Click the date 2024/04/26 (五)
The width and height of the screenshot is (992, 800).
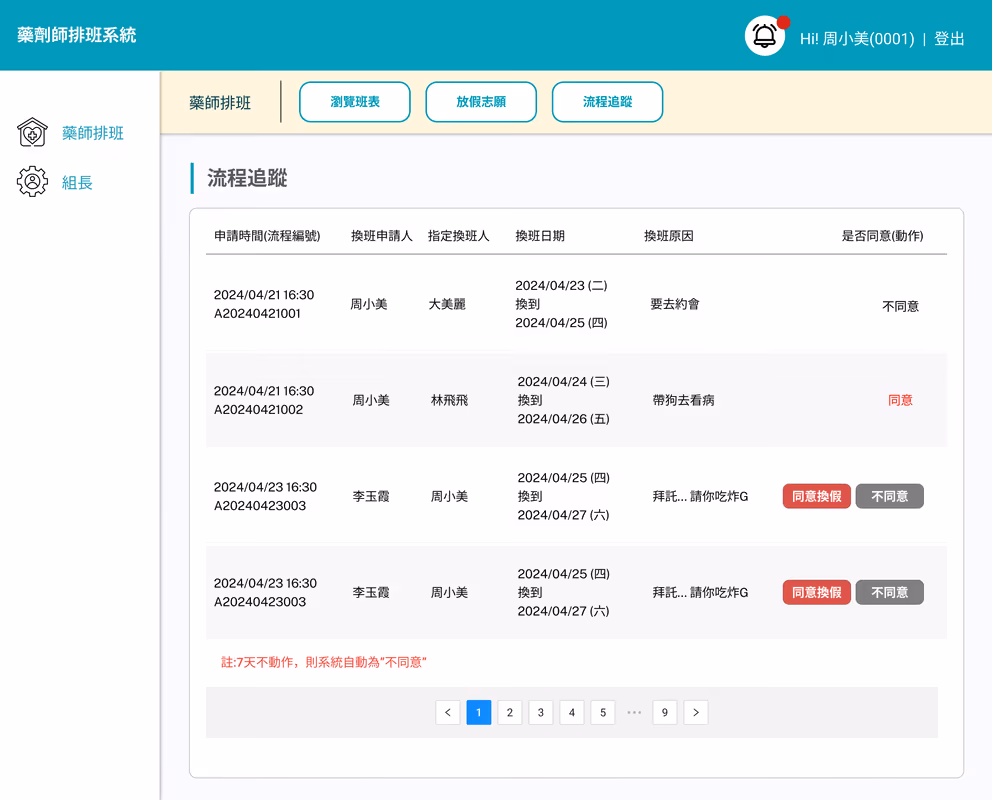pyautogui.click(x=564, y=419)
